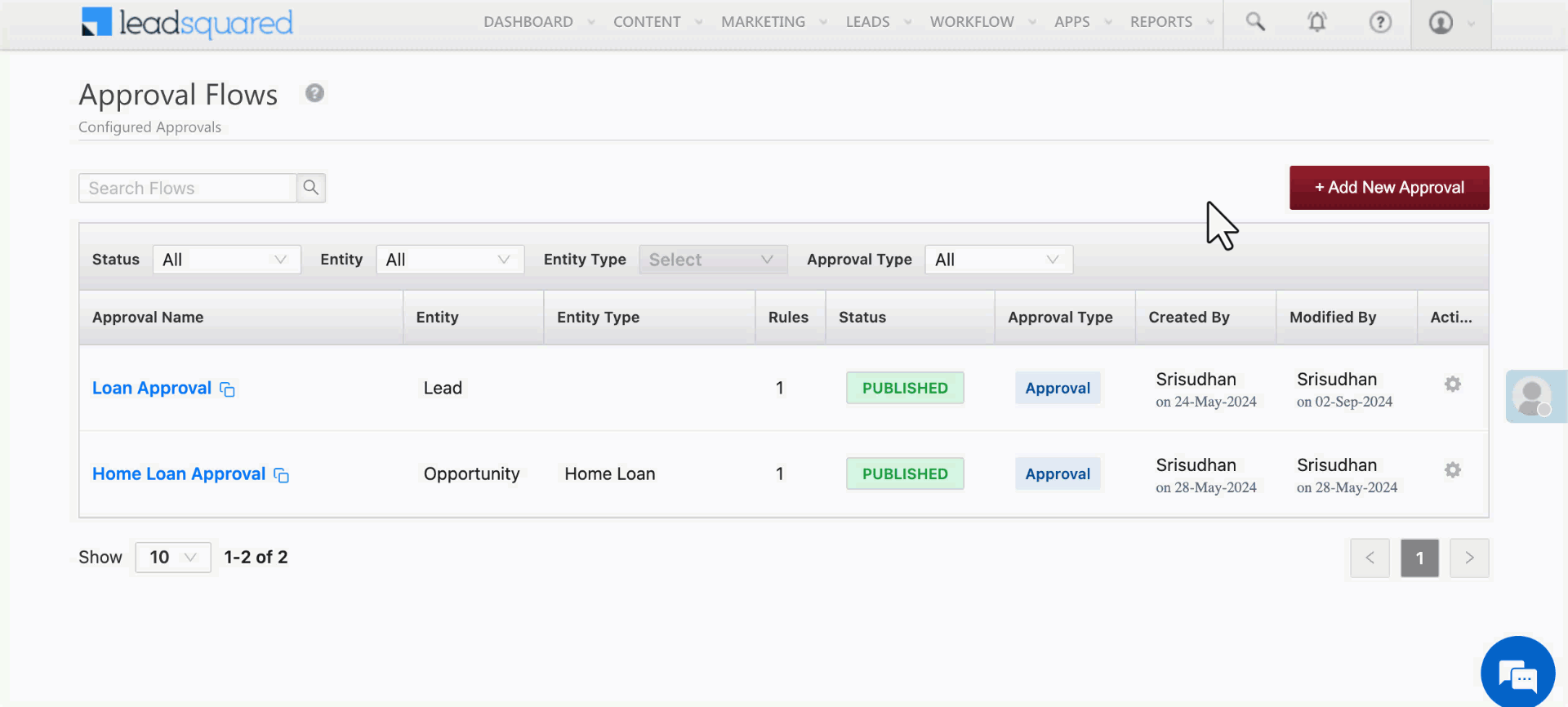This screenshot has width=1568, height=707.
Task: Click the 'Lead' entity cell
Action: [x=443, y=388]
